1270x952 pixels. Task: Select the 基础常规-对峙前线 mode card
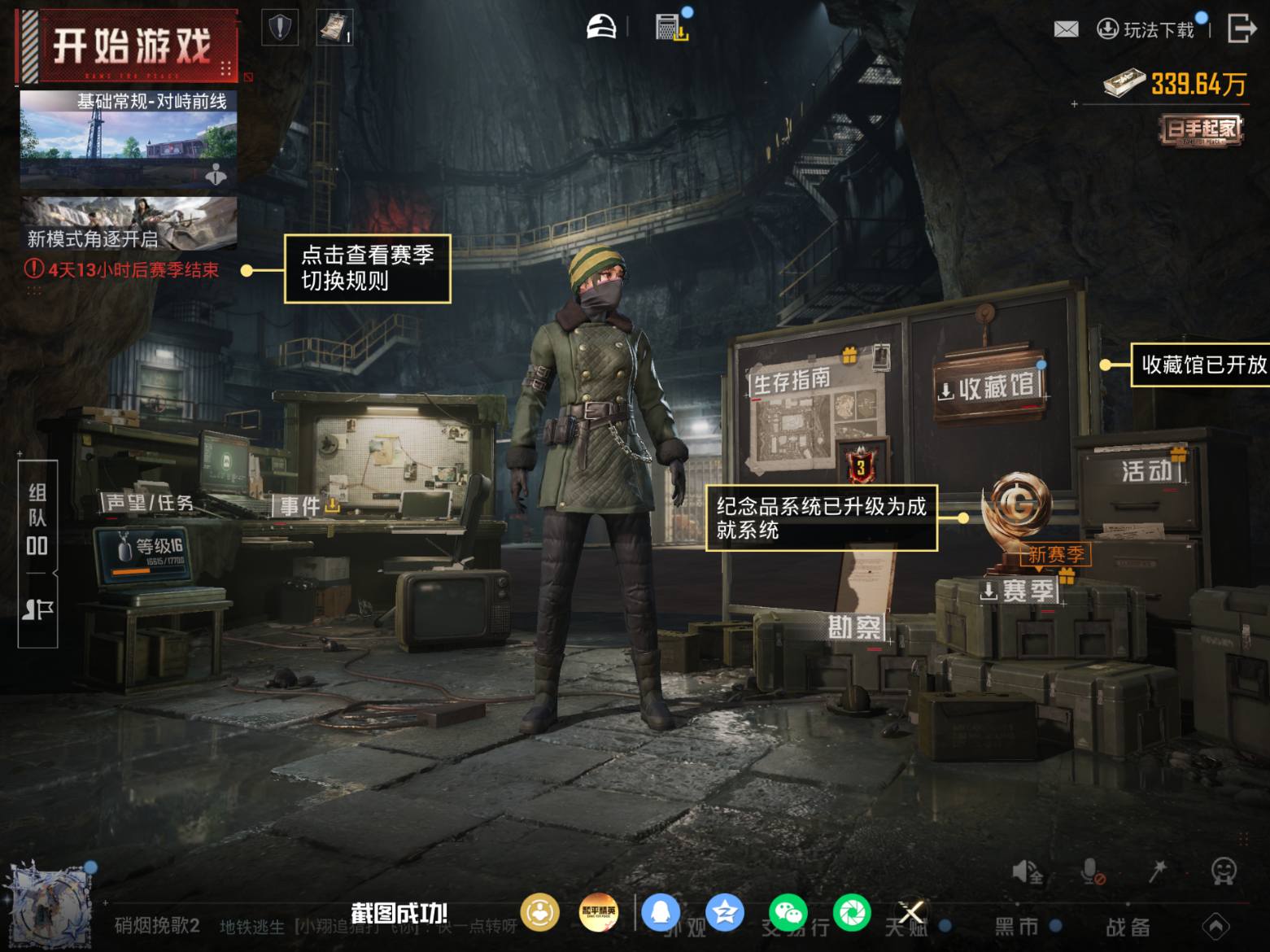point(129,139)
